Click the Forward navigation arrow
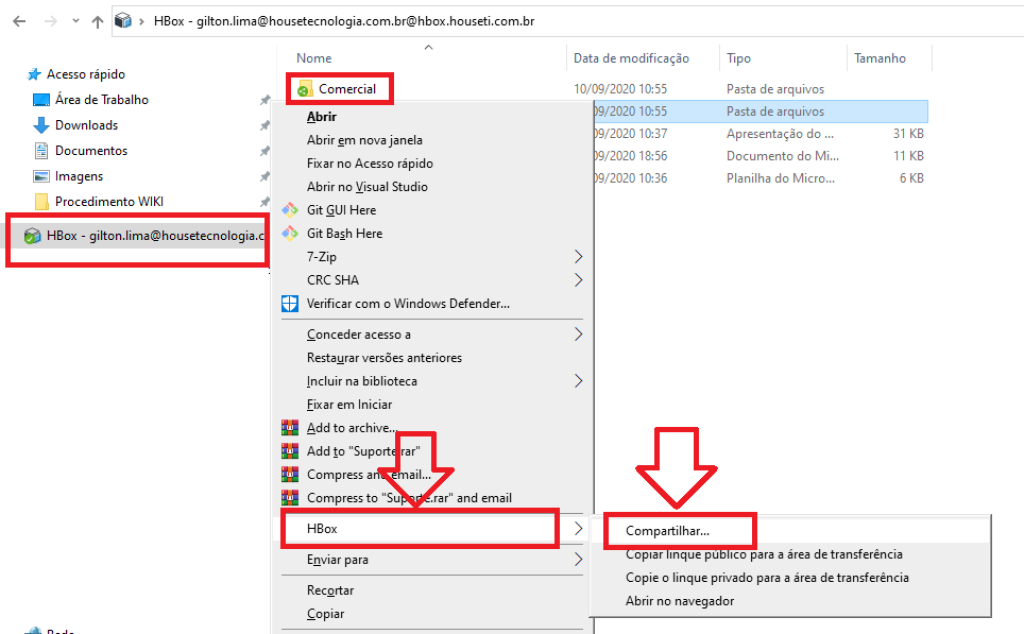 (x=50, y=22)
